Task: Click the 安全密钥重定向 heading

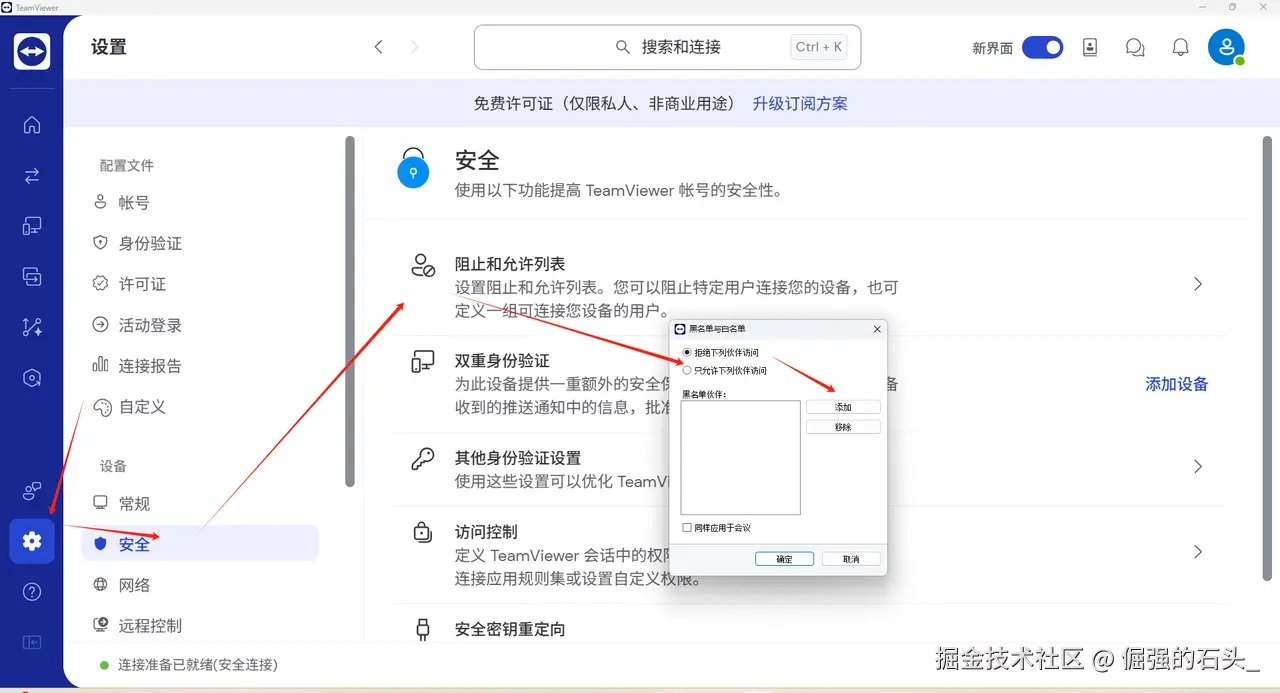Action: coord(510,629)
